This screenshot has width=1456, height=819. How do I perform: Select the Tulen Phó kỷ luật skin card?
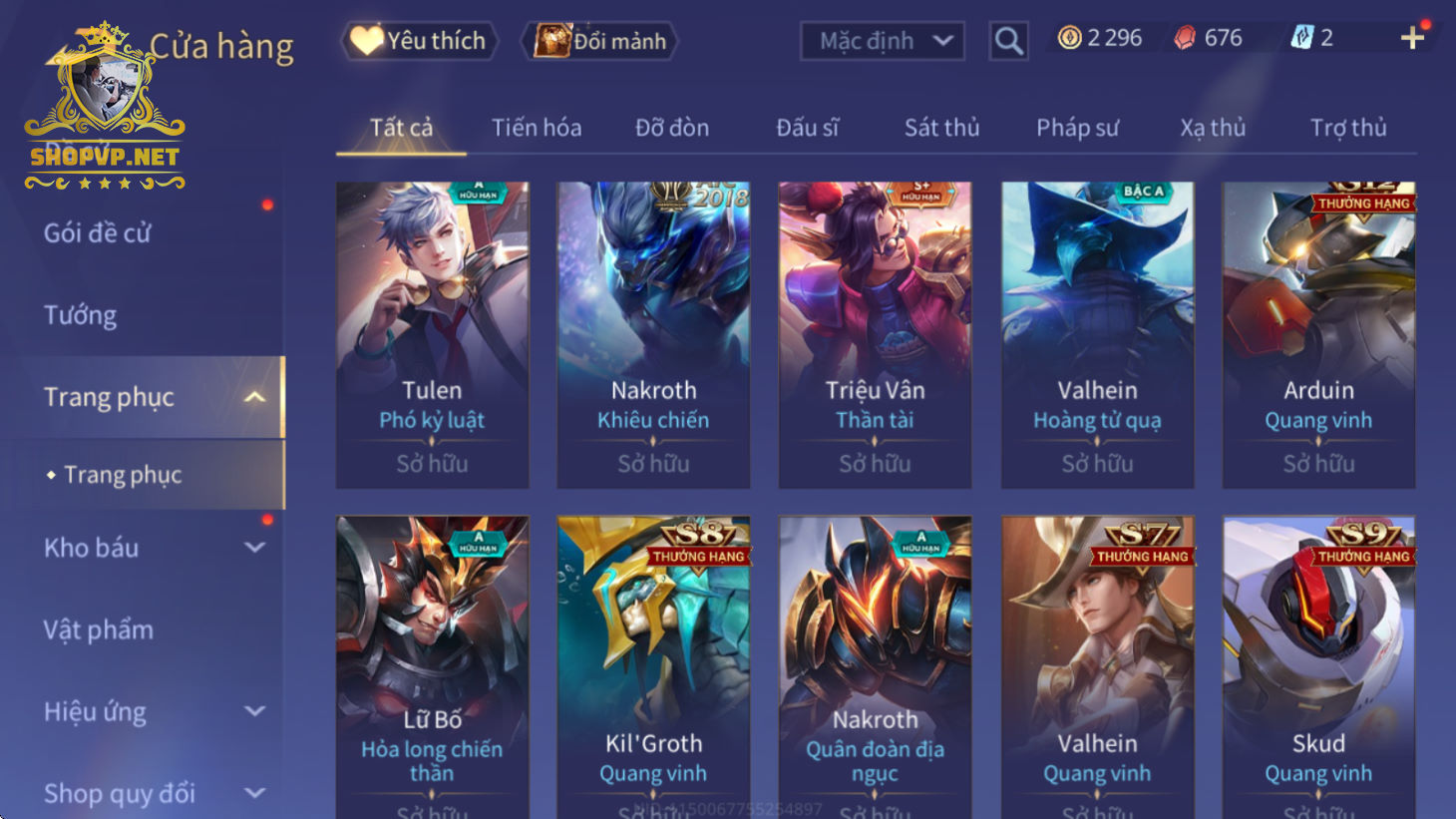[433, 335]
